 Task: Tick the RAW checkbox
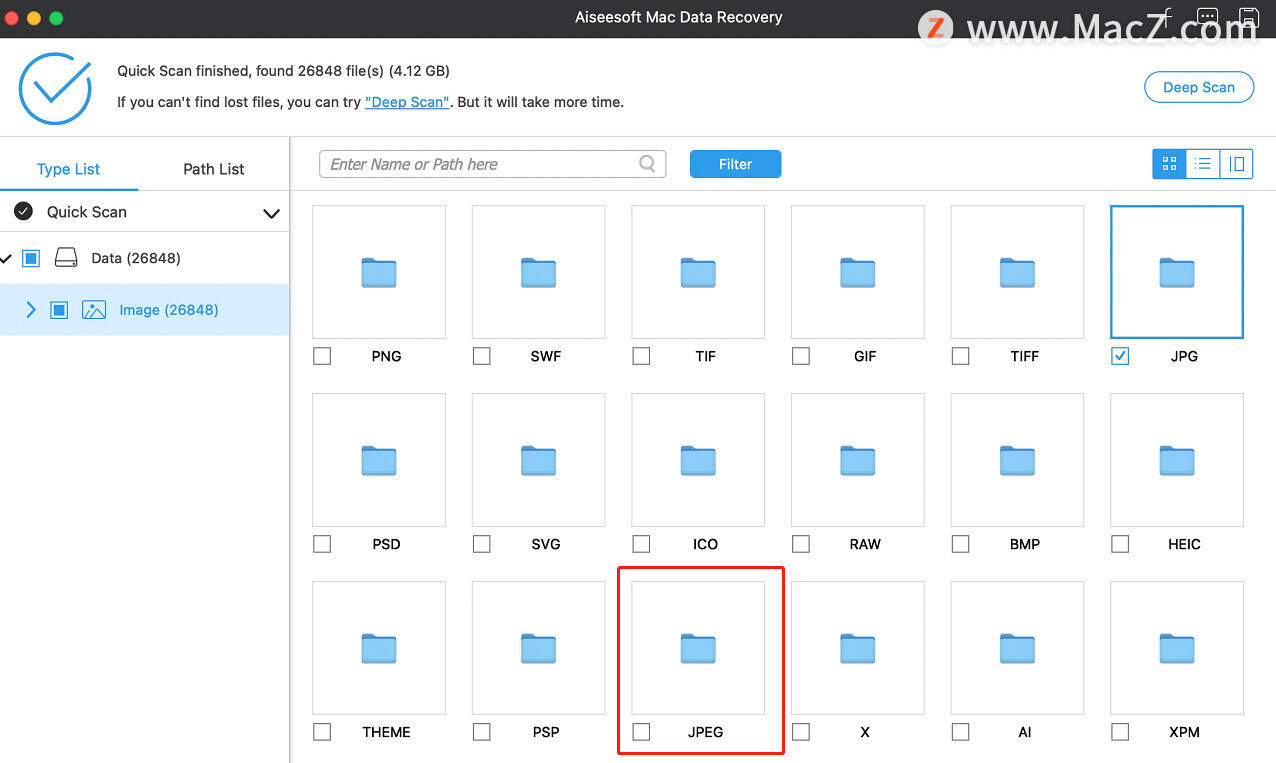[801, 544]
